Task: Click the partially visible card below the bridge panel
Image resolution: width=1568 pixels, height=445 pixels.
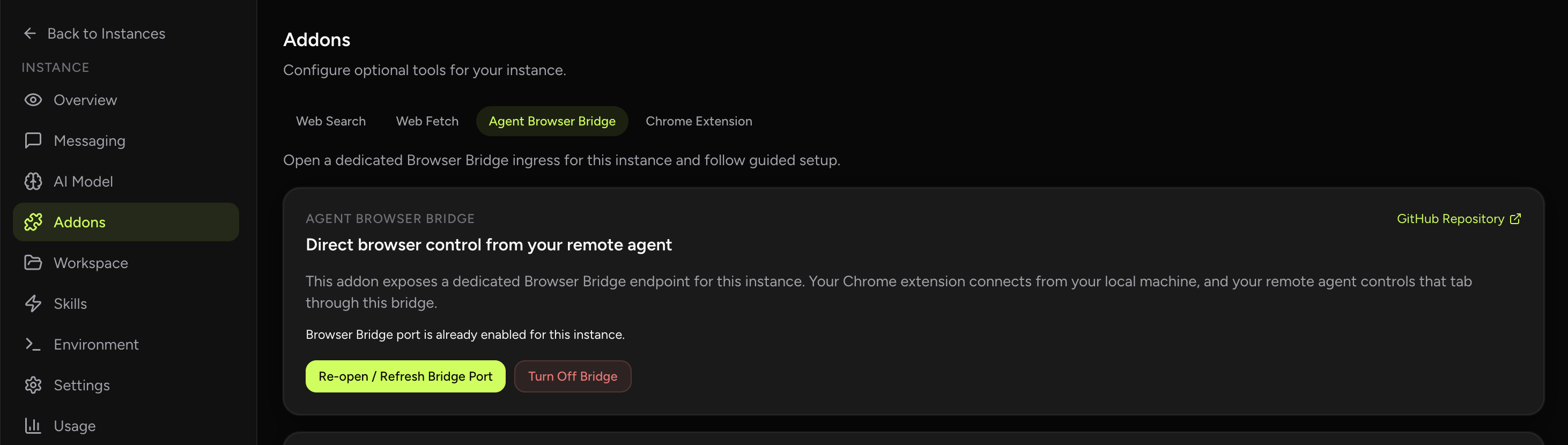Action: pos(913,440)
